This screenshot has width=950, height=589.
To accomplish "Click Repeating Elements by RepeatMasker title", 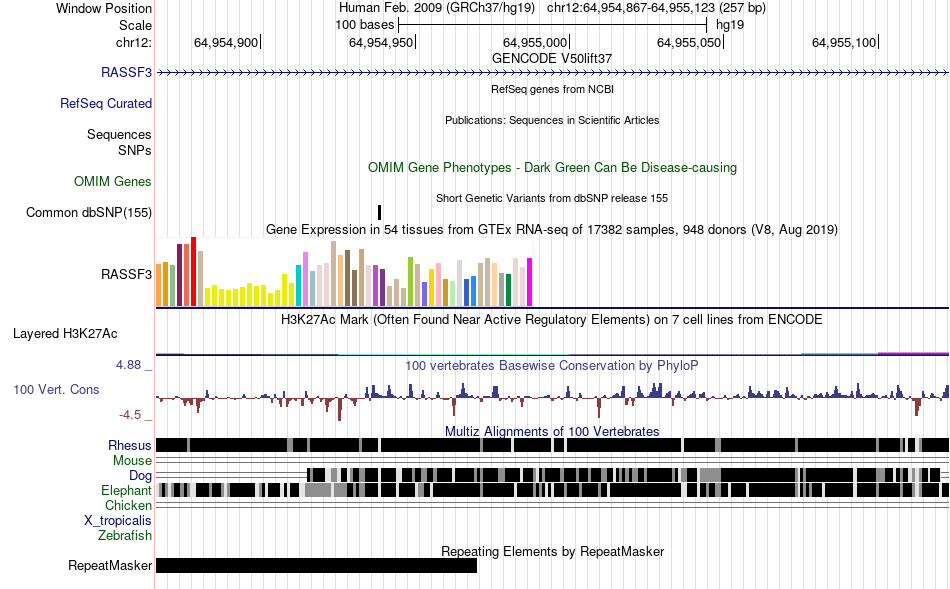I will tap(552, 551).
